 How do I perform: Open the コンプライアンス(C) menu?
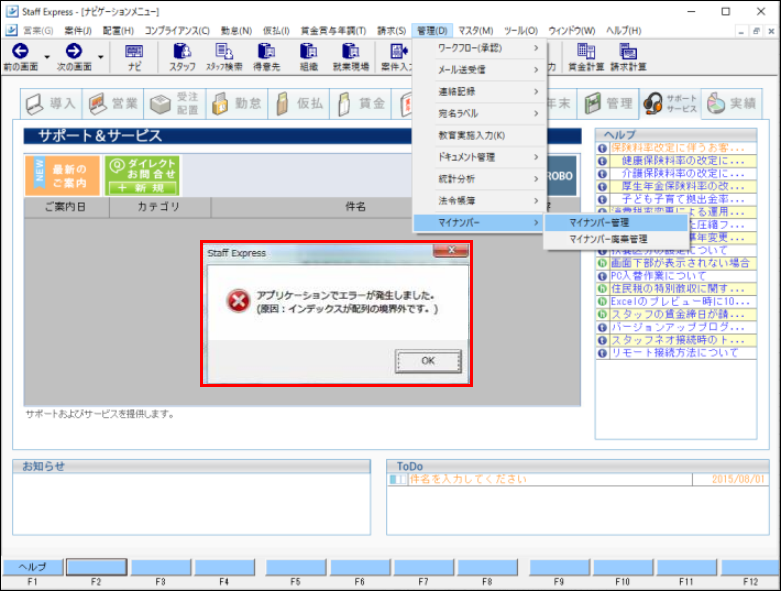pyautogui.click(x=177, y=31)
